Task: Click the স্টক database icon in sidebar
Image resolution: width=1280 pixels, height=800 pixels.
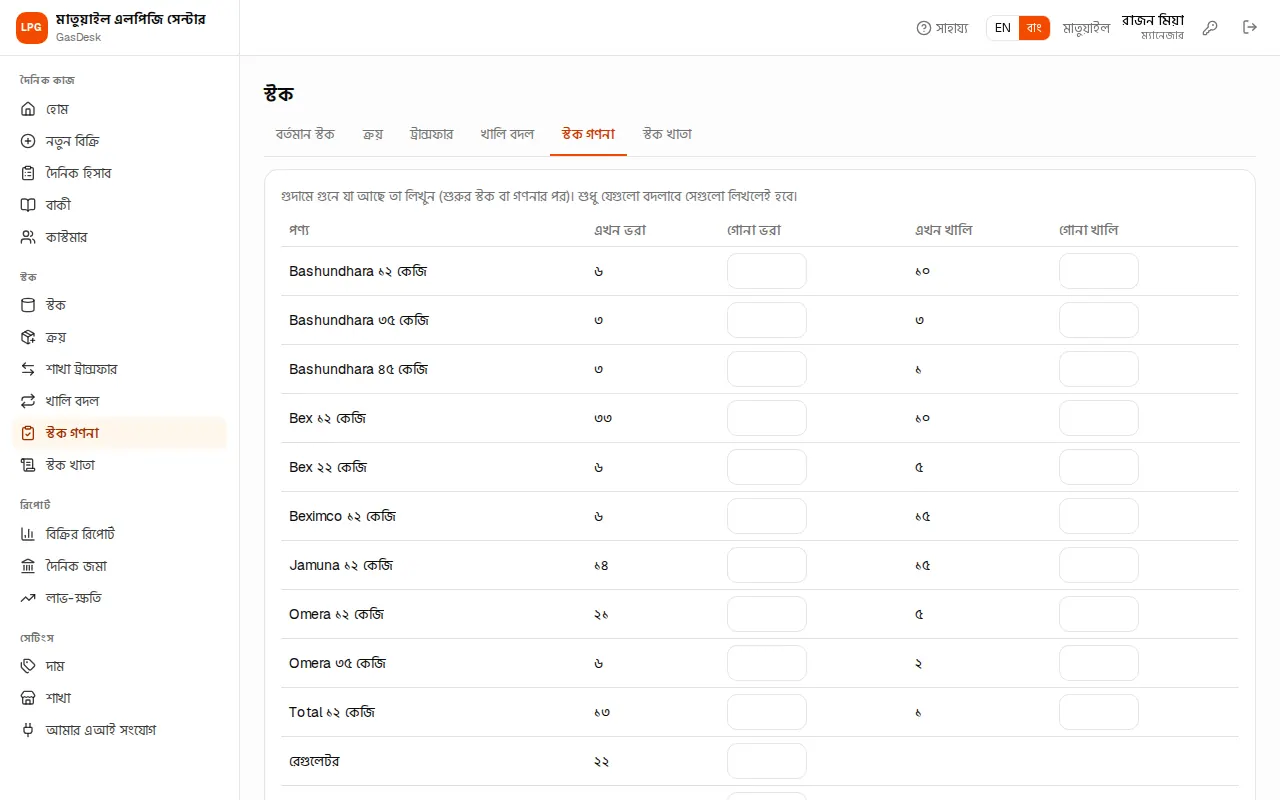Action: [28, 305]
